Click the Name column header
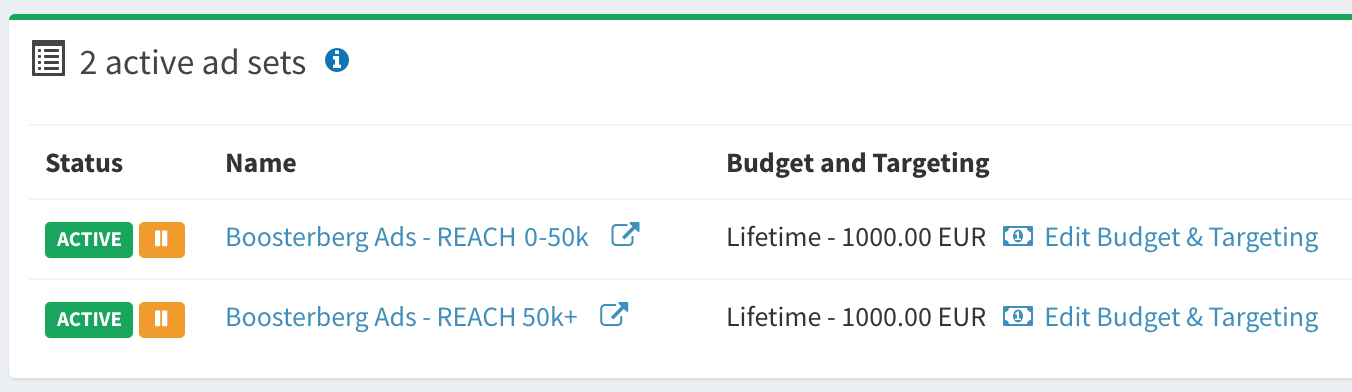 point(261,163)
